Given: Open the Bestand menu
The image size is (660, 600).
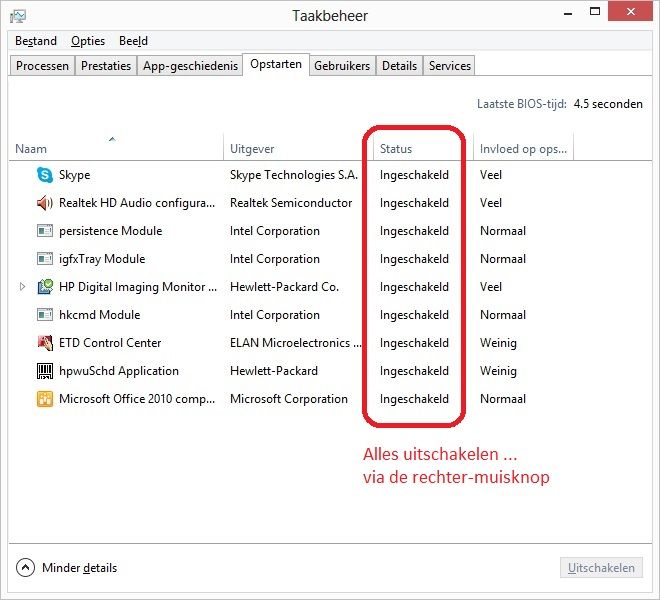Looking at the screenshot, I should [36, 41].
